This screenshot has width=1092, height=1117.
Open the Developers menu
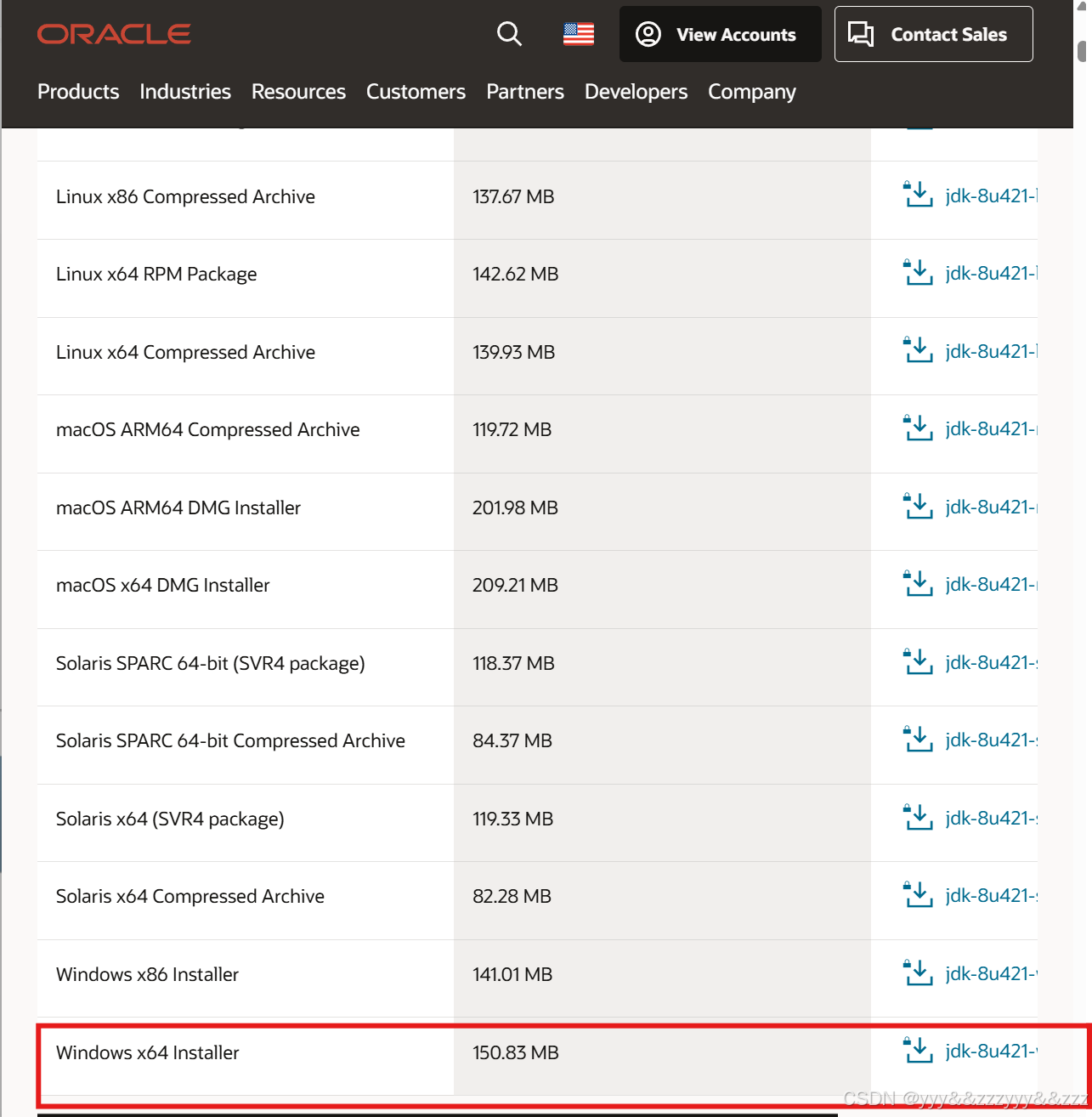(636, 92)
